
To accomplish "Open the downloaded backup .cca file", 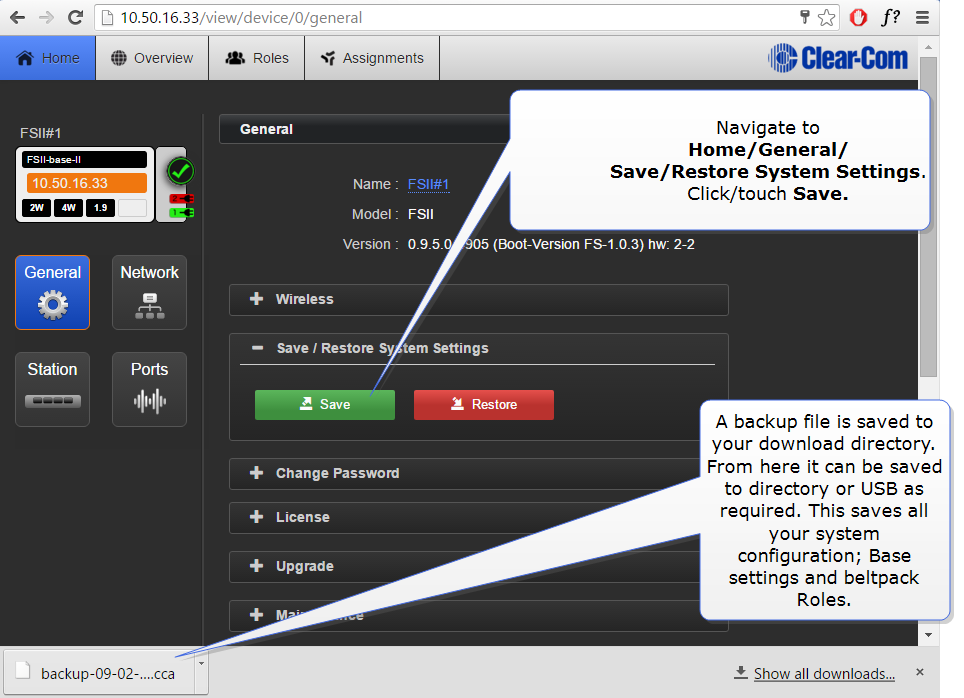I will pos(98,673).
